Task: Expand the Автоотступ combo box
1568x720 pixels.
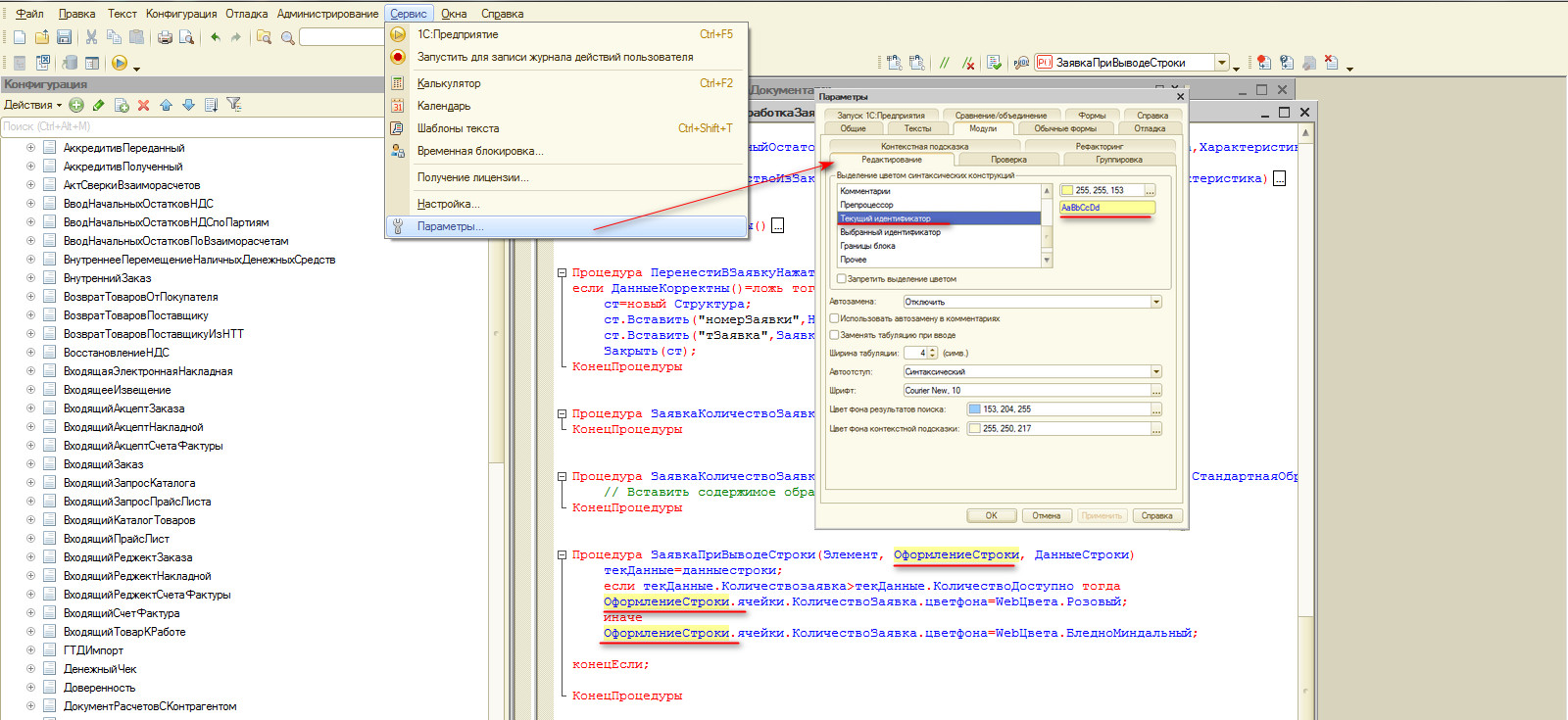Action: (x=1156, y=372)
